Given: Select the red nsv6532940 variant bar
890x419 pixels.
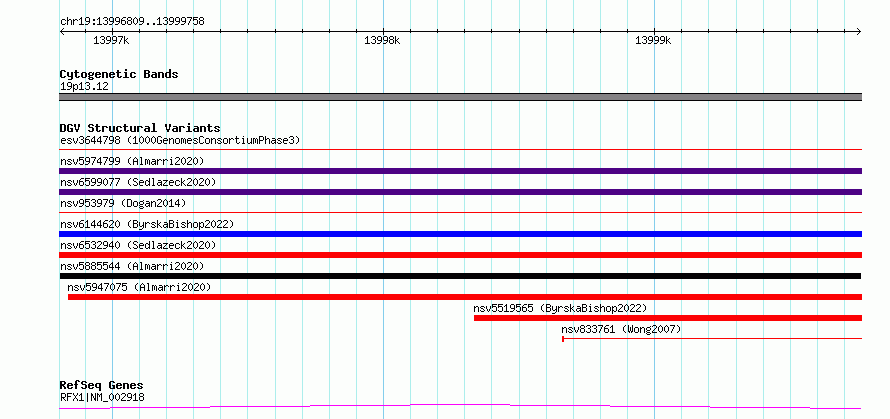Looking at the screenshot, I should click(x=460, y=255).
